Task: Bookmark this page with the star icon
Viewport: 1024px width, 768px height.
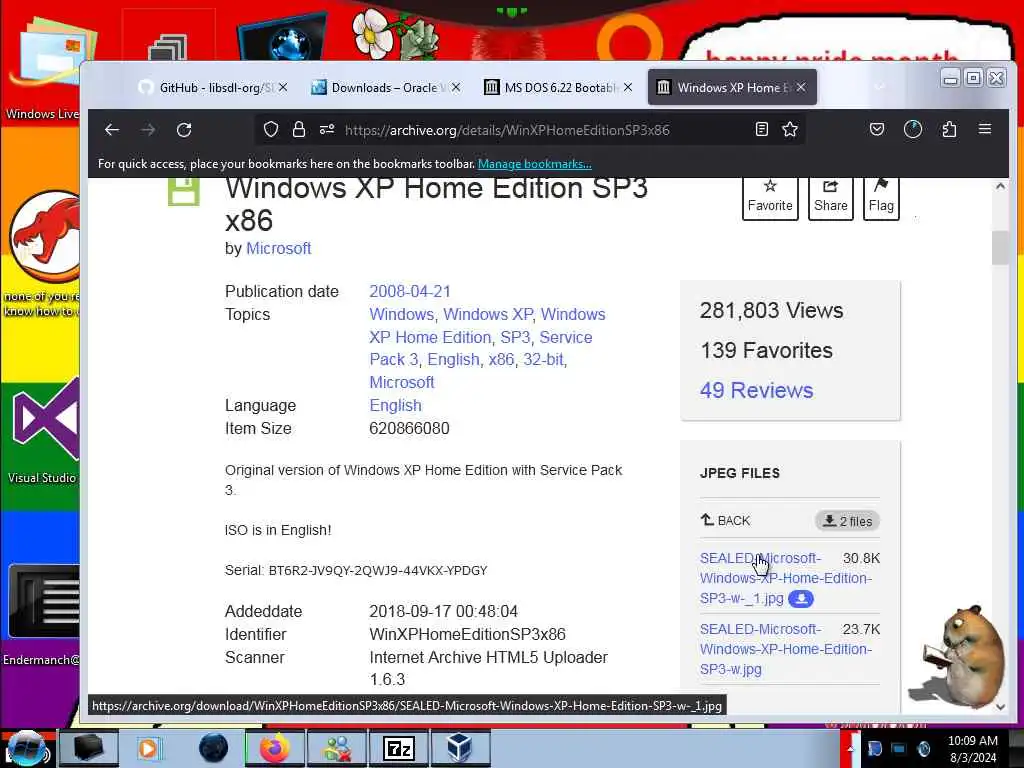Action: click(x=790, y=129)
